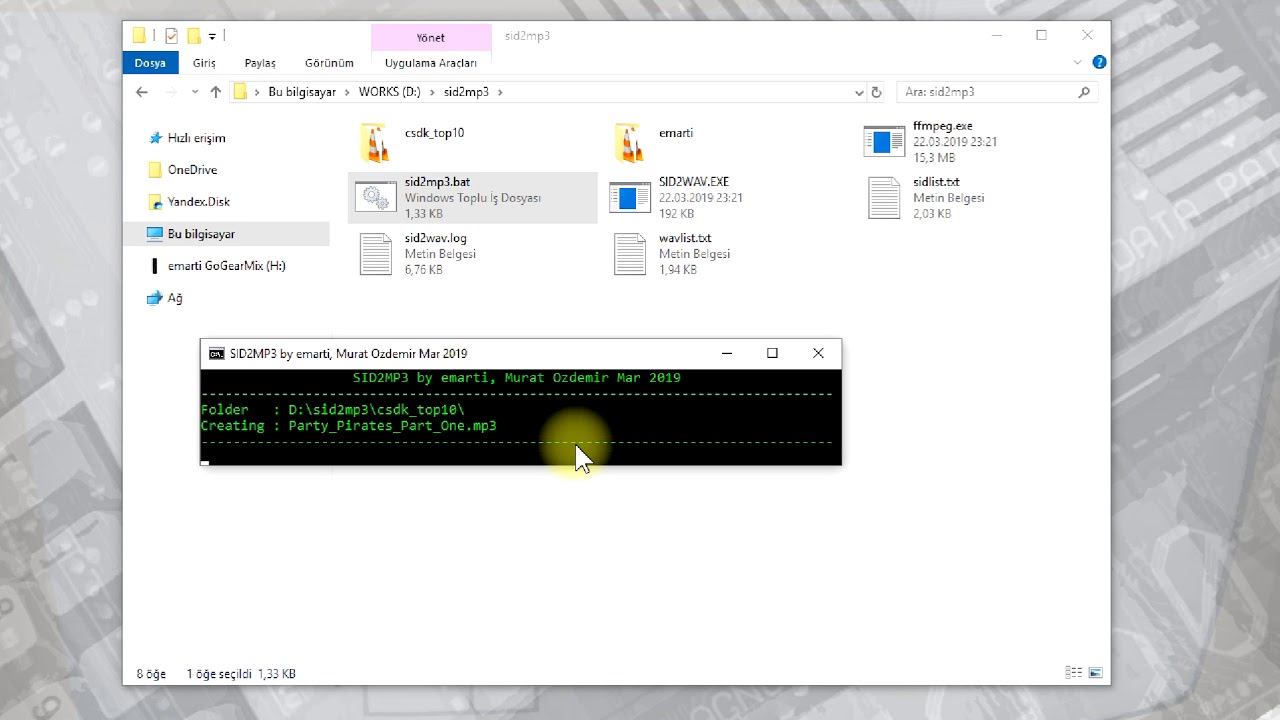Screen dimensions: 1280x720
Task: Select the ffmpeg.exe file icon
Action: click(x=884, y=142)
